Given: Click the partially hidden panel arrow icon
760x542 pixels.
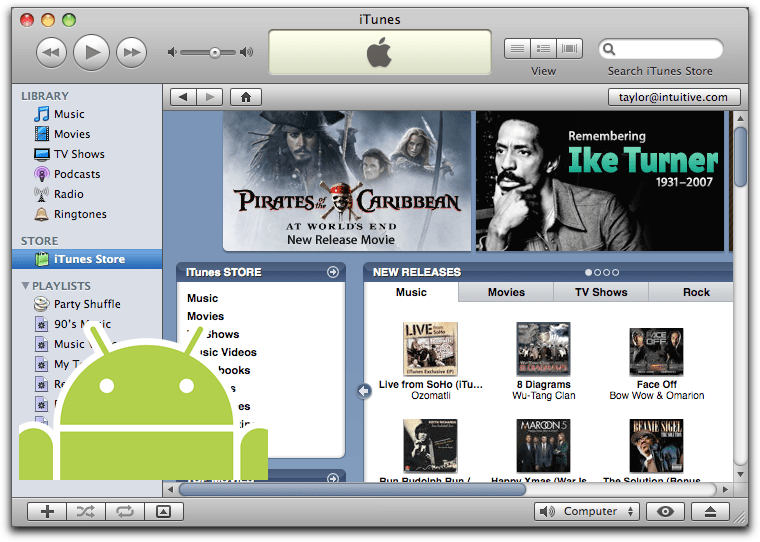Looking at the screenshot, I should [332, 478].
